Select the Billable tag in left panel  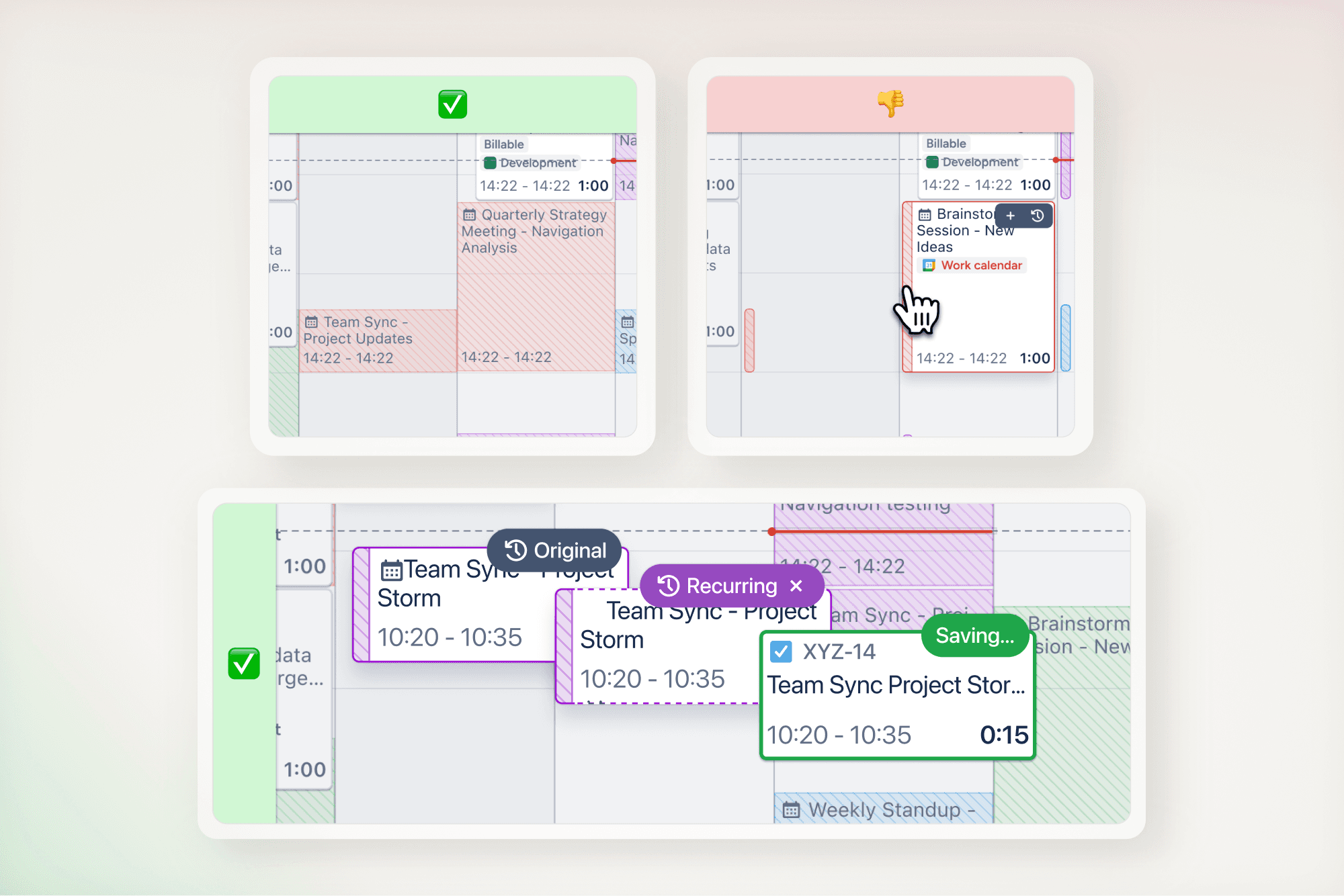503,144
